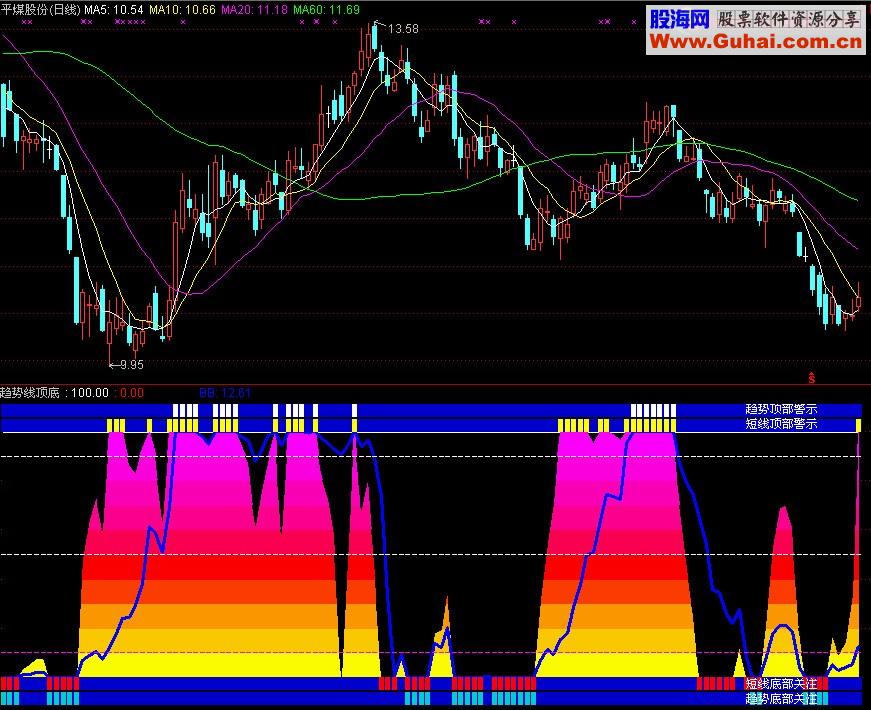Click the 13.58 high price label
Screen dimensions: 871x710
click(x=403, y=28)
